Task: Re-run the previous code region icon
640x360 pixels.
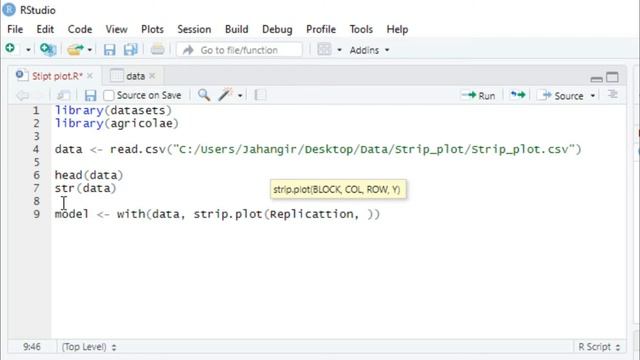Action: (518, 95)
